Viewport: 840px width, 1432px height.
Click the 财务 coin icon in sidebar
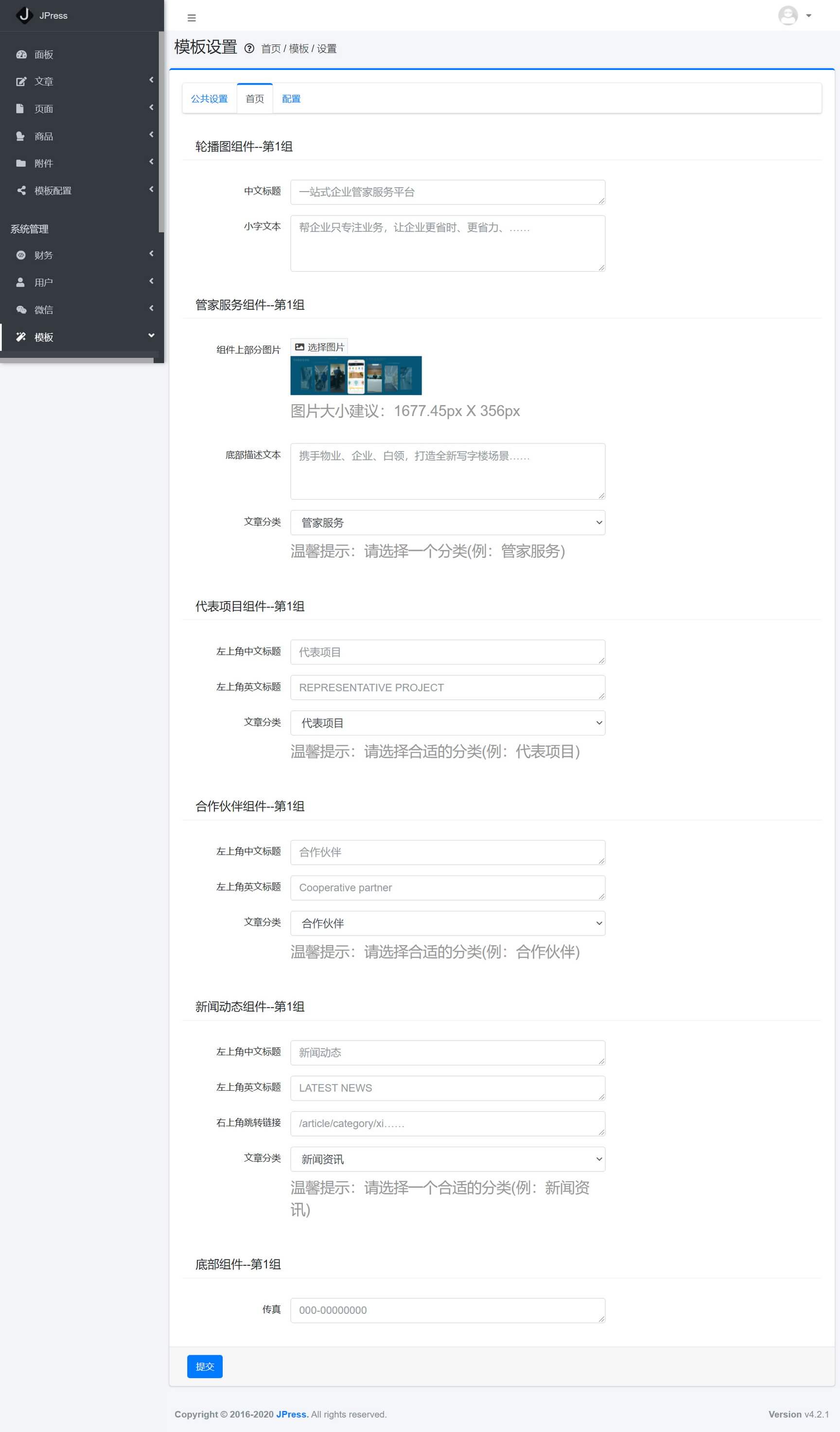(21, 255)
